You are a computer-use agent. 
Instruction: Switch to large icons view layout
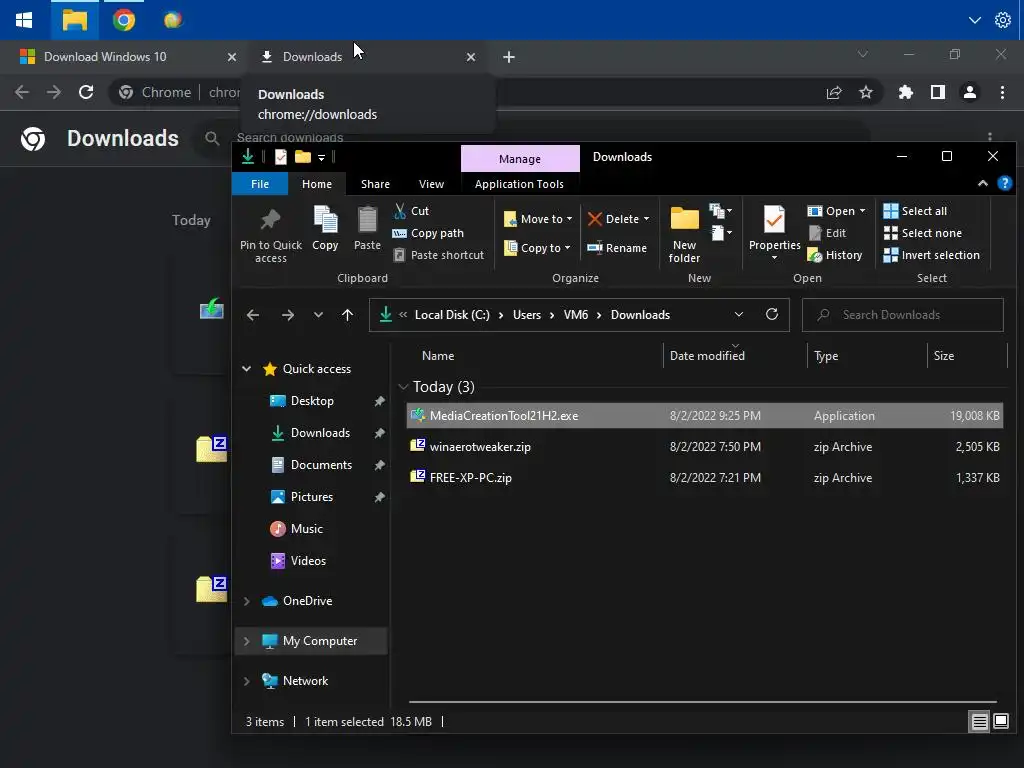click(1000, 722)
